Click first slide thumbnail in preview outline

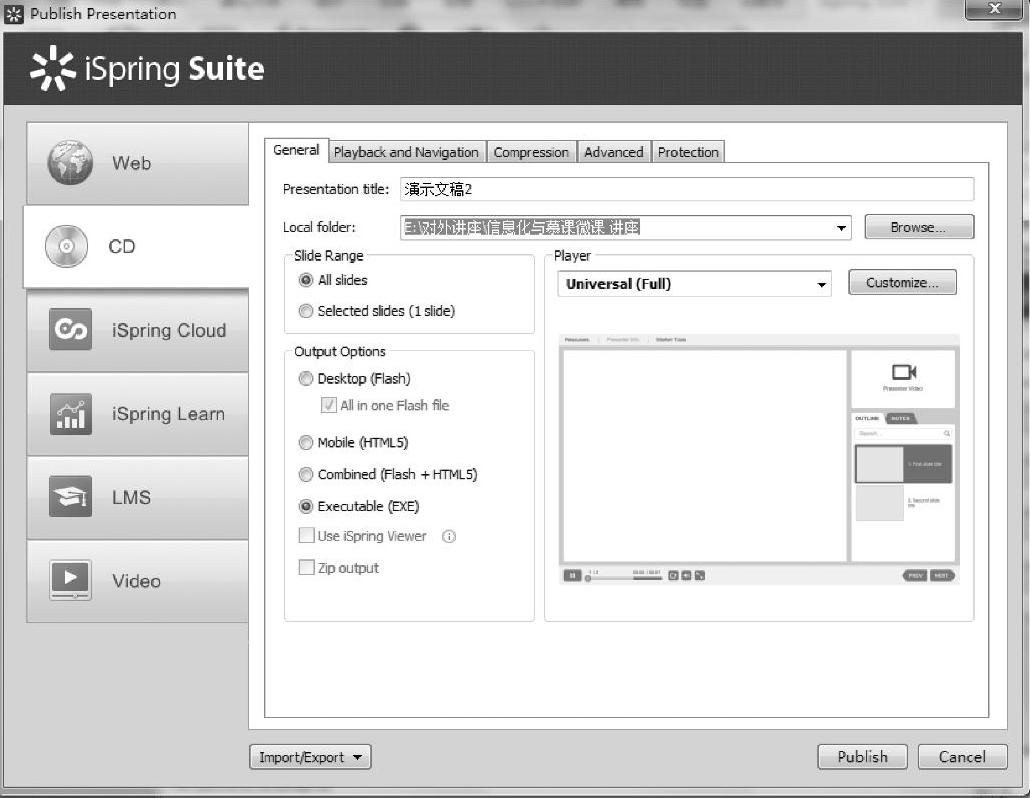coord(879,464)
